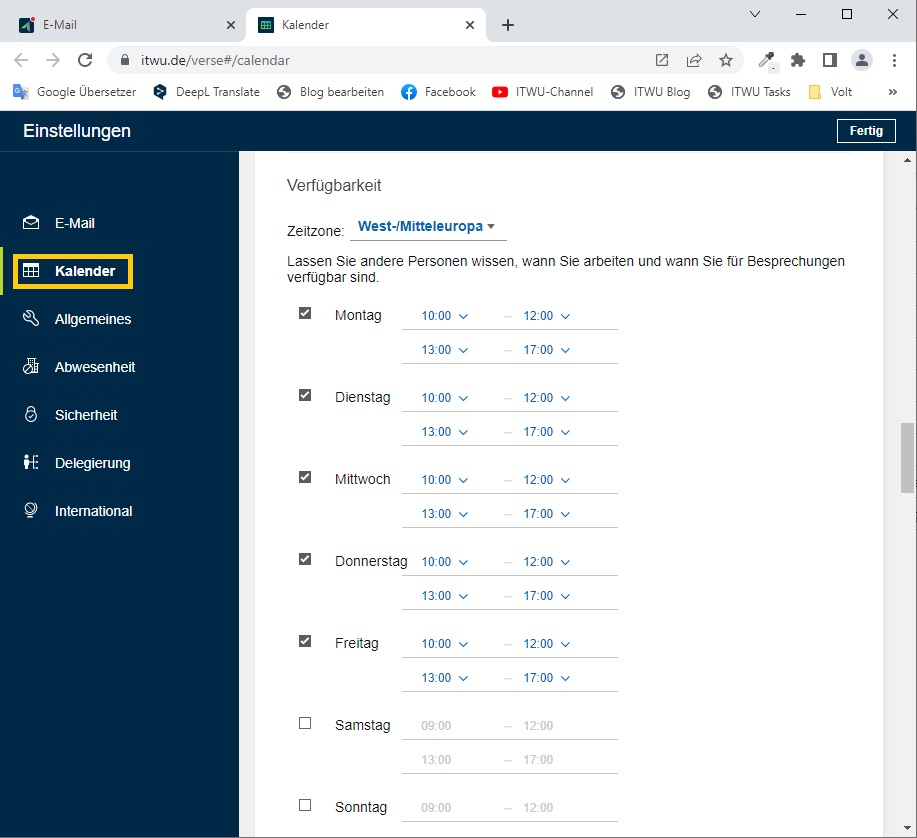The image size is (917, 838).
Task: Click the Delegierung icon in sidebar
Action: click(x=31, y=463)
